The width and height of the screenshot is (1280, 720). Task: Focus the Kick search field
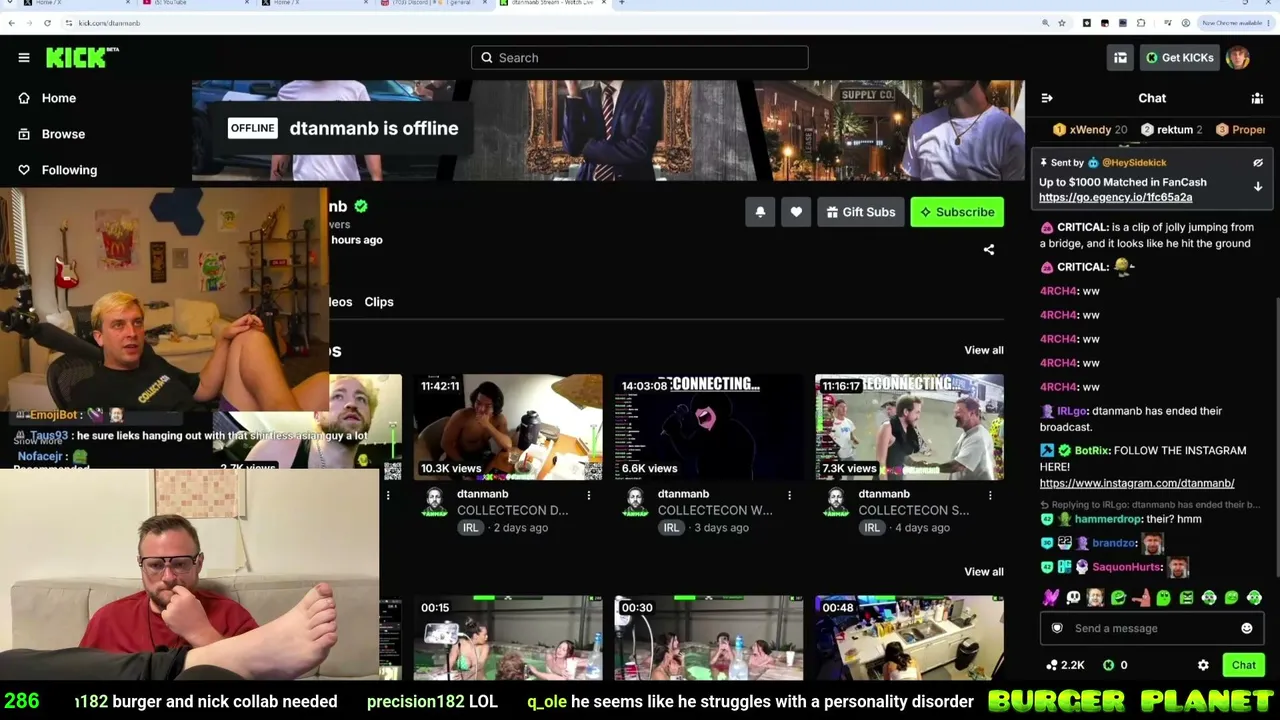pos(640,58)
